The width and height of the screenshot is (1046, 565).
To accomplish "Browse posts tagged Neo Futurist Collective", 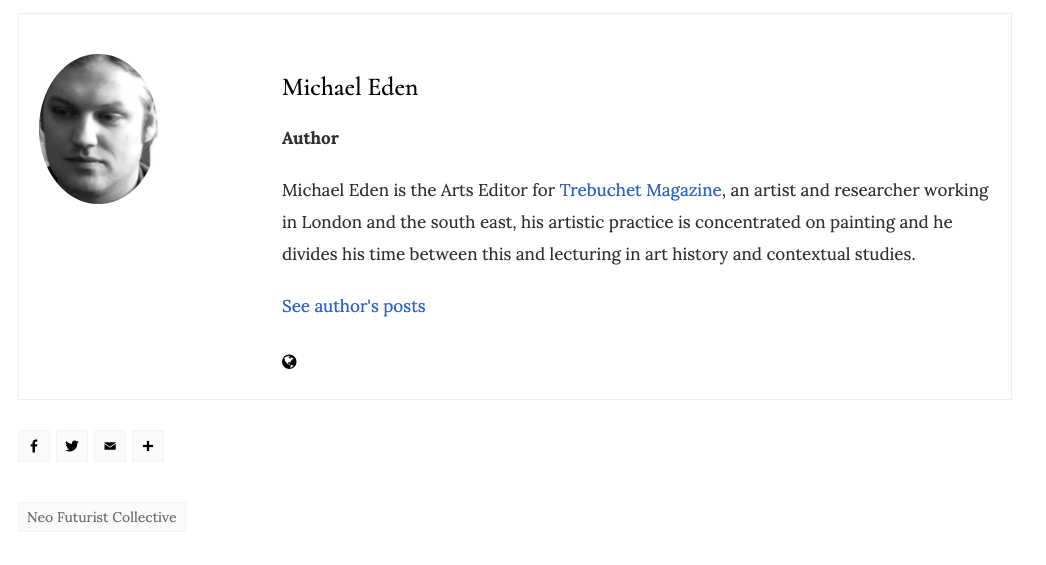I will [x=102, y=517].
